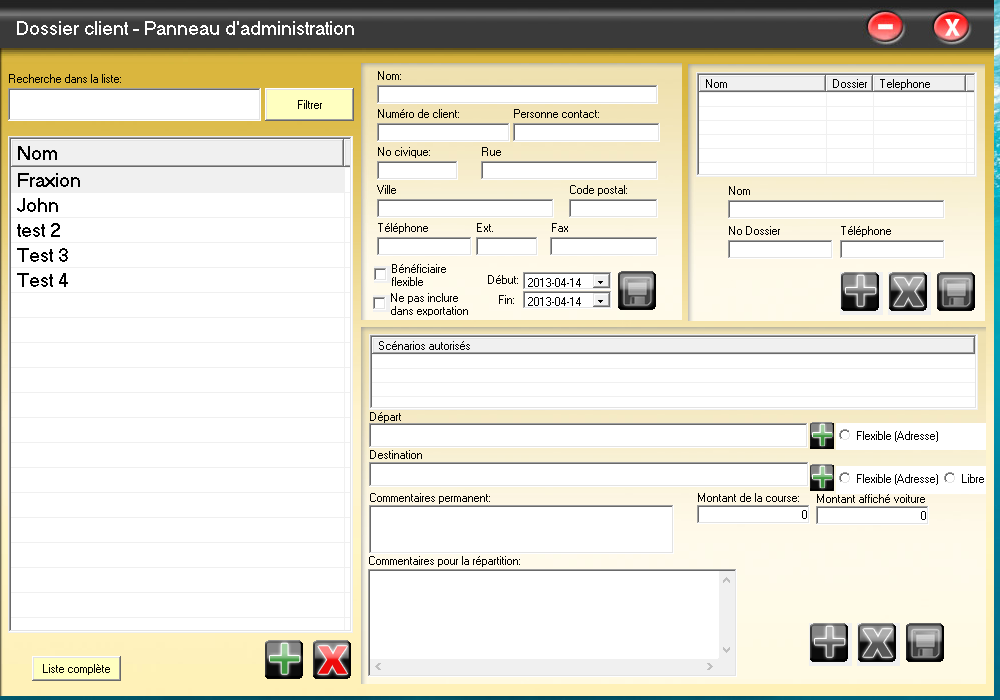Add a new client with the green plus below the client list
The height and width of the screenshot is (700, 1000).
coord(284,659)
